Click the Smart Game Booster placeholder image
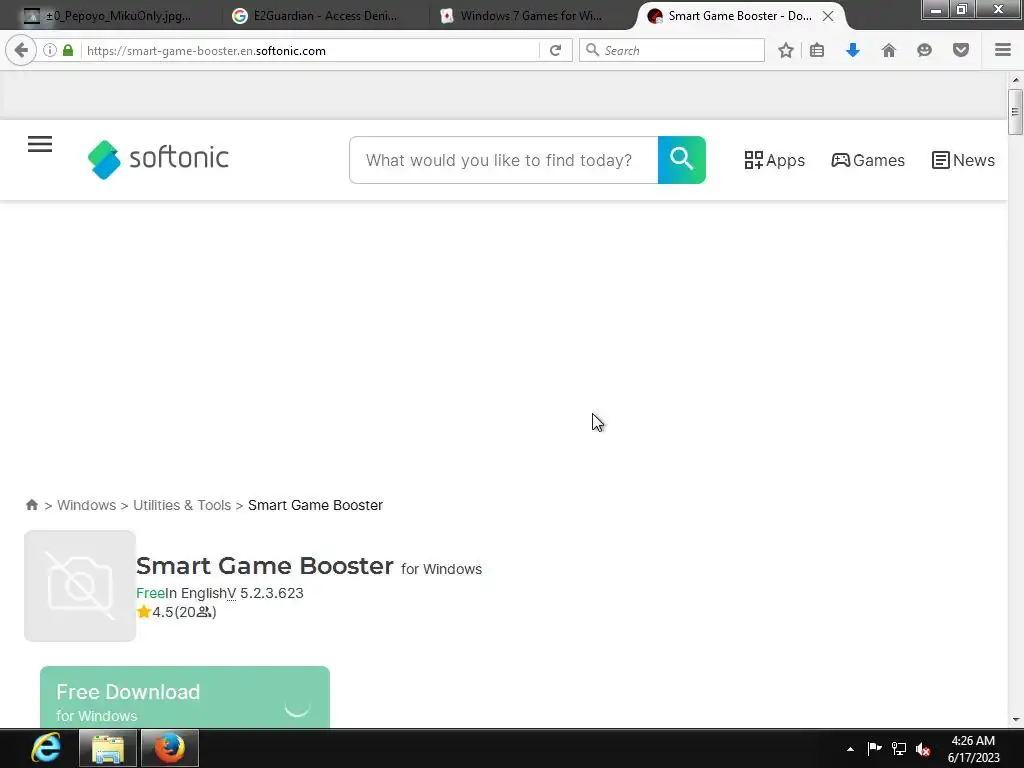Image resolution: width=1024 pixels, height=768 pixels. (x=80, y=586)
